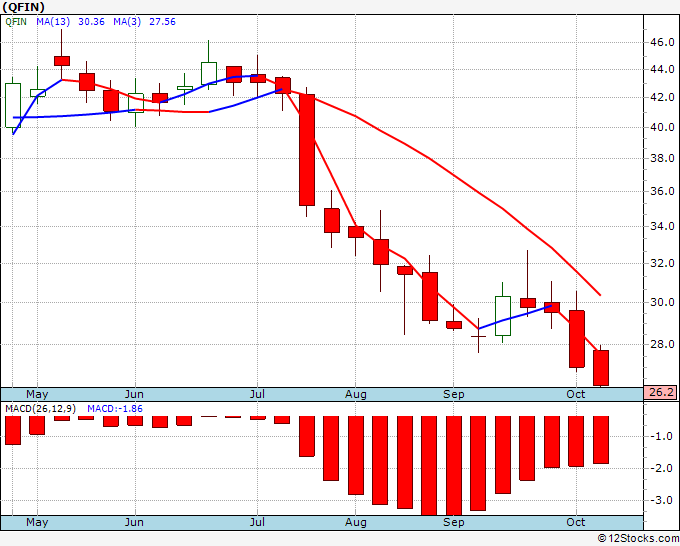Click the MACD(26,12,9) indicator label

pyautogui.click(x=40, y=409)
